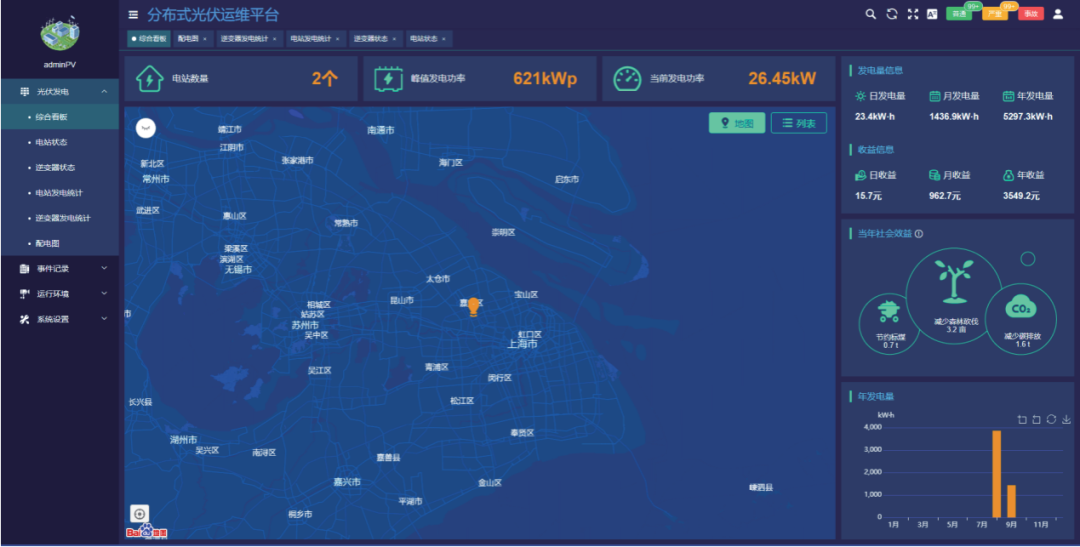Download the 年发电量 chart image
Screen dimensions: 1080x547
click(1066, 420)
